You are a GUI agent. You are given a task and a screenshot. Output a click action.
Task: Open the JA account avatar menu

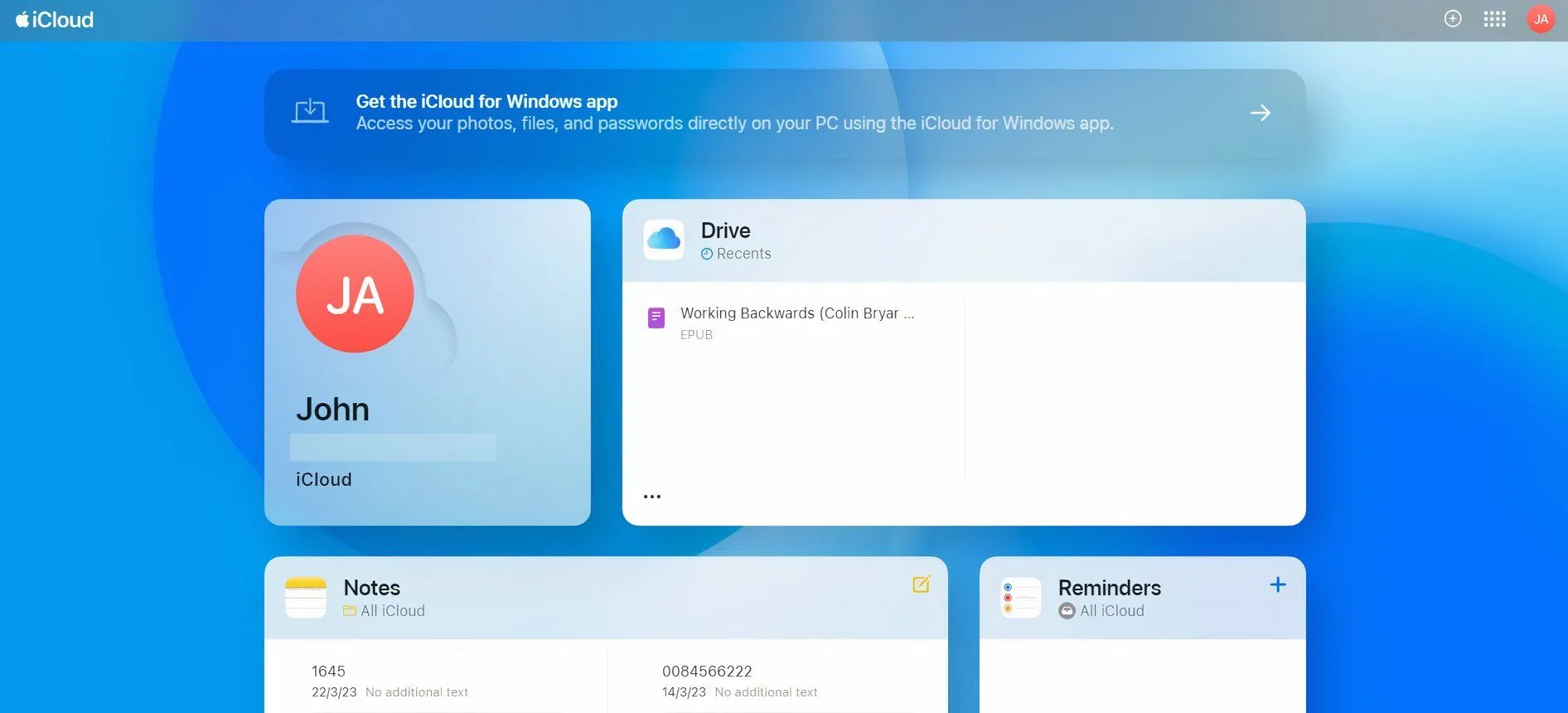click(1541, 19)
